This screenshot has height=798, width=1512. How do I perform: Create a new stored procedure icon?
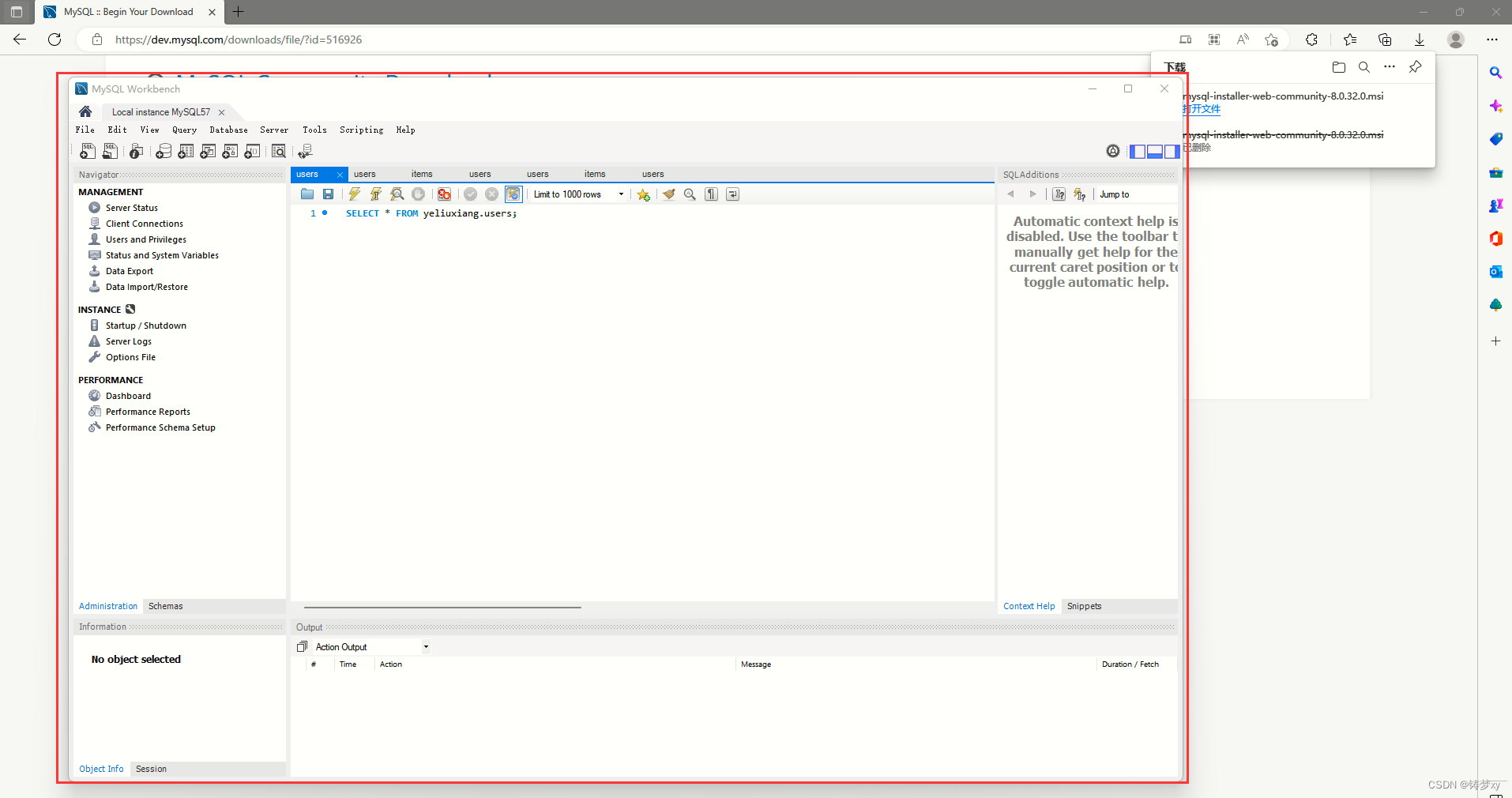(230, 151)
